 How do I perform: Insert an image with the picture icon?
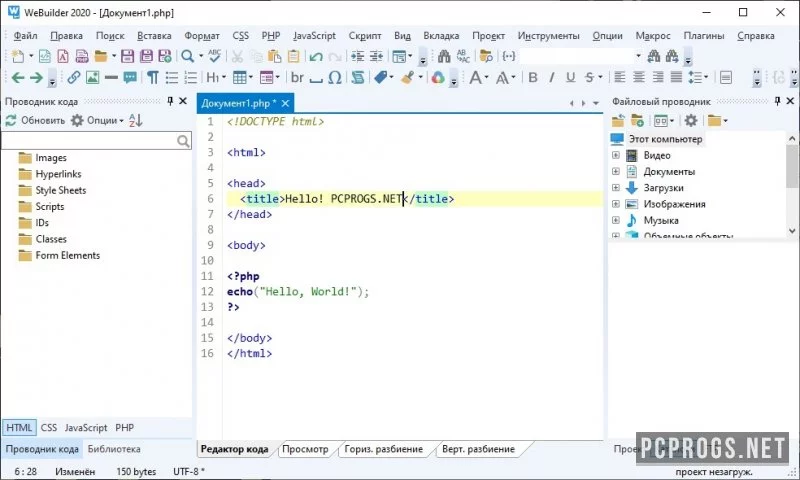pos(92,78)
